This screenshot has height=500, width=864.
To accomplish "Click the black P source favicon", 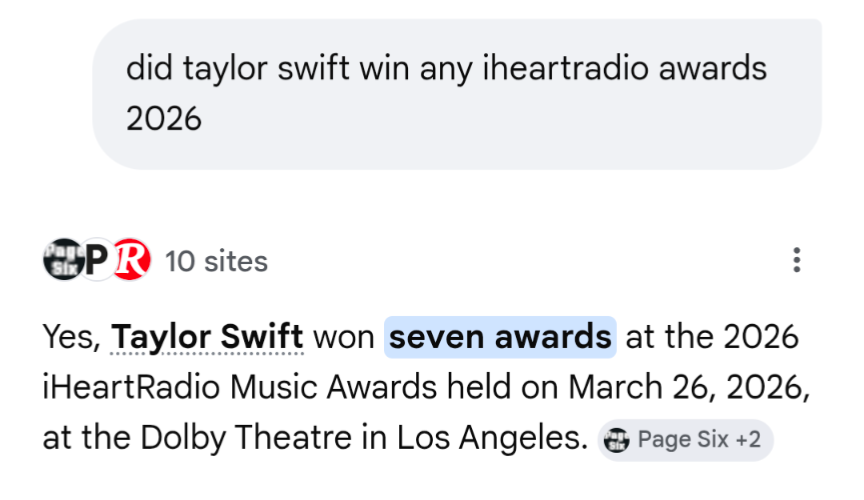I will [96, 261].
